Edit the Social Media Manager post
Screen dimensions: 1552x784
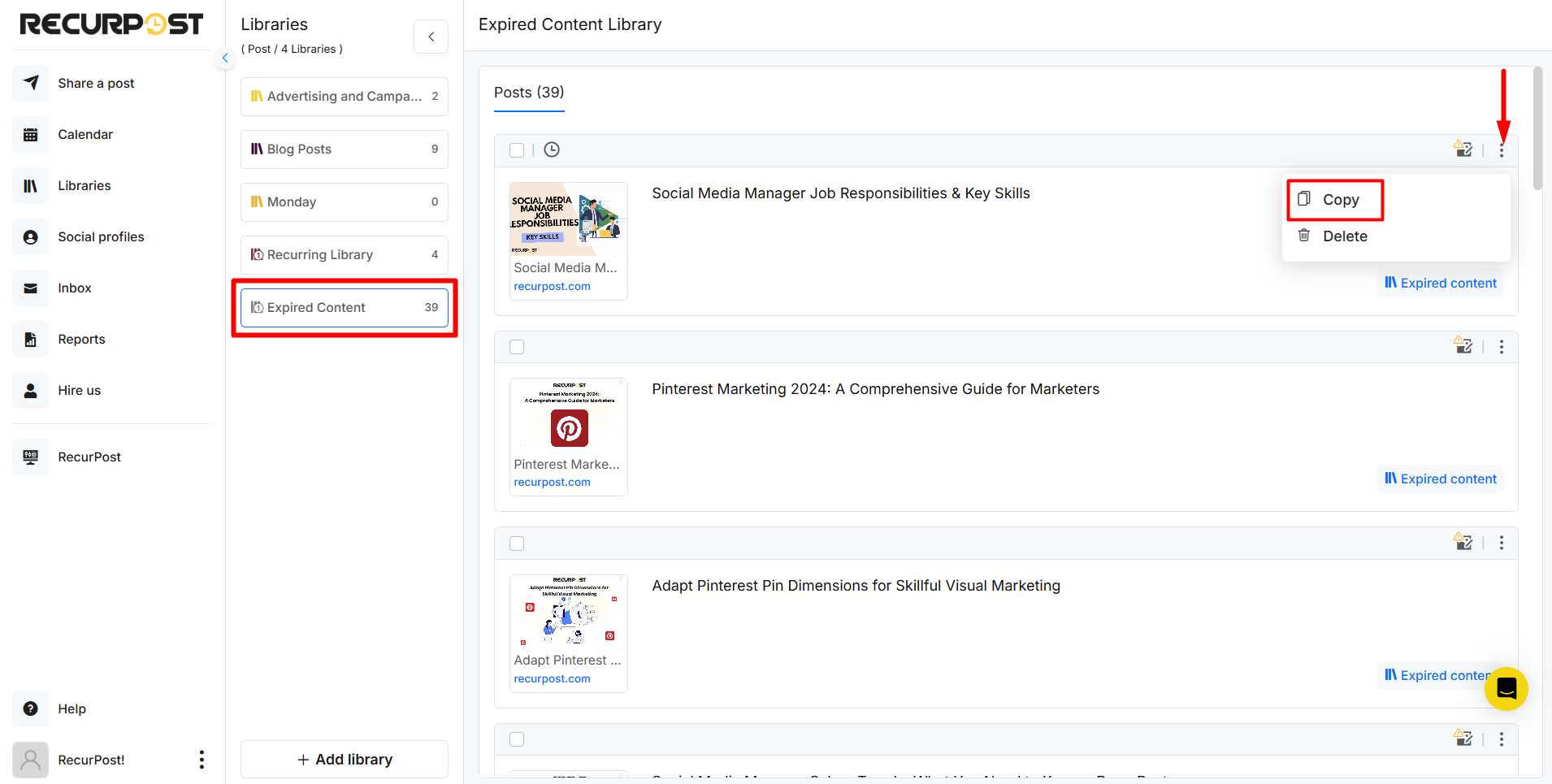(x=1463, y=149)
